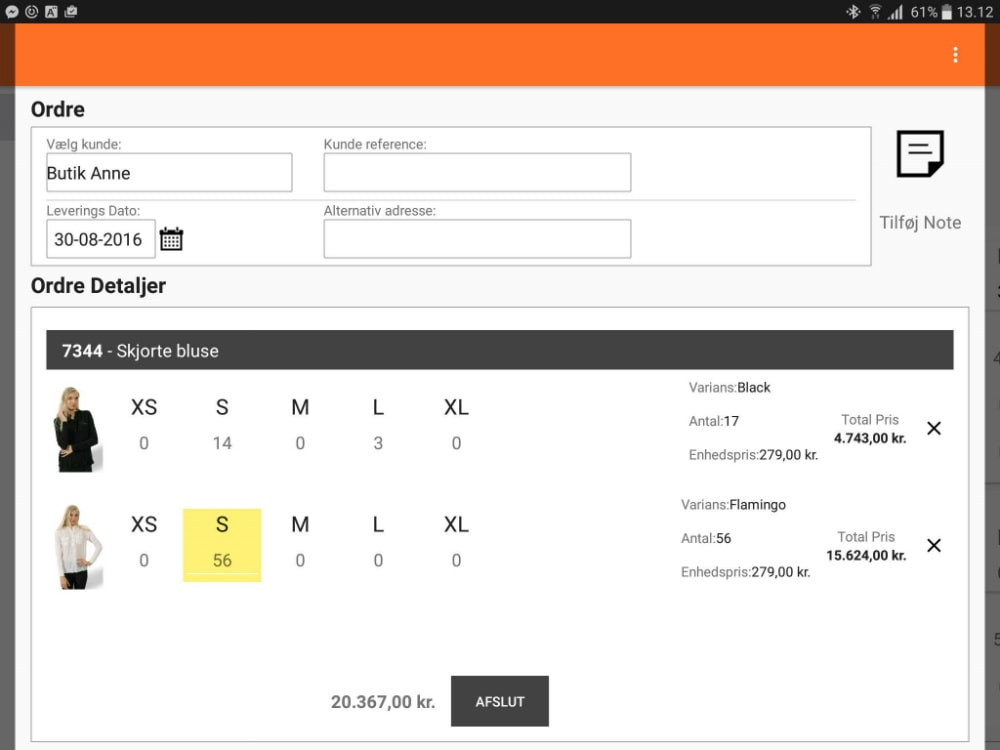Click the Kunde reference input field
Image resolution: width=1000 pixels, height=750 pixels.
pyautogui.click(x=477, y=172)
